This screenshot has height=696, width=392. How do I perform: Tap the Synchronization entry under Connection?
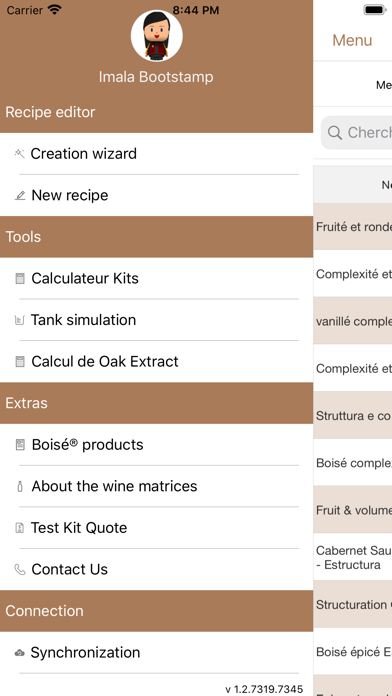click(x=157, y=652)
